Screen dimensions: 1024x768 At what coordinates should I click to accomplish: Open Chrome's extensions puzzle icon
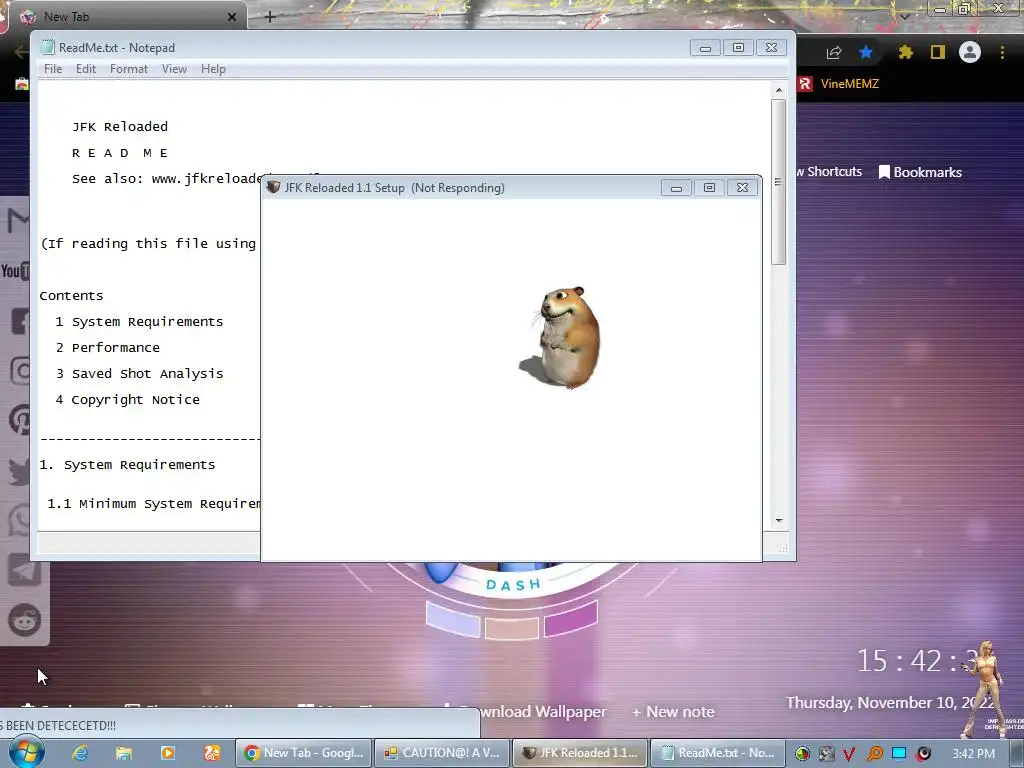coord(905,52)
